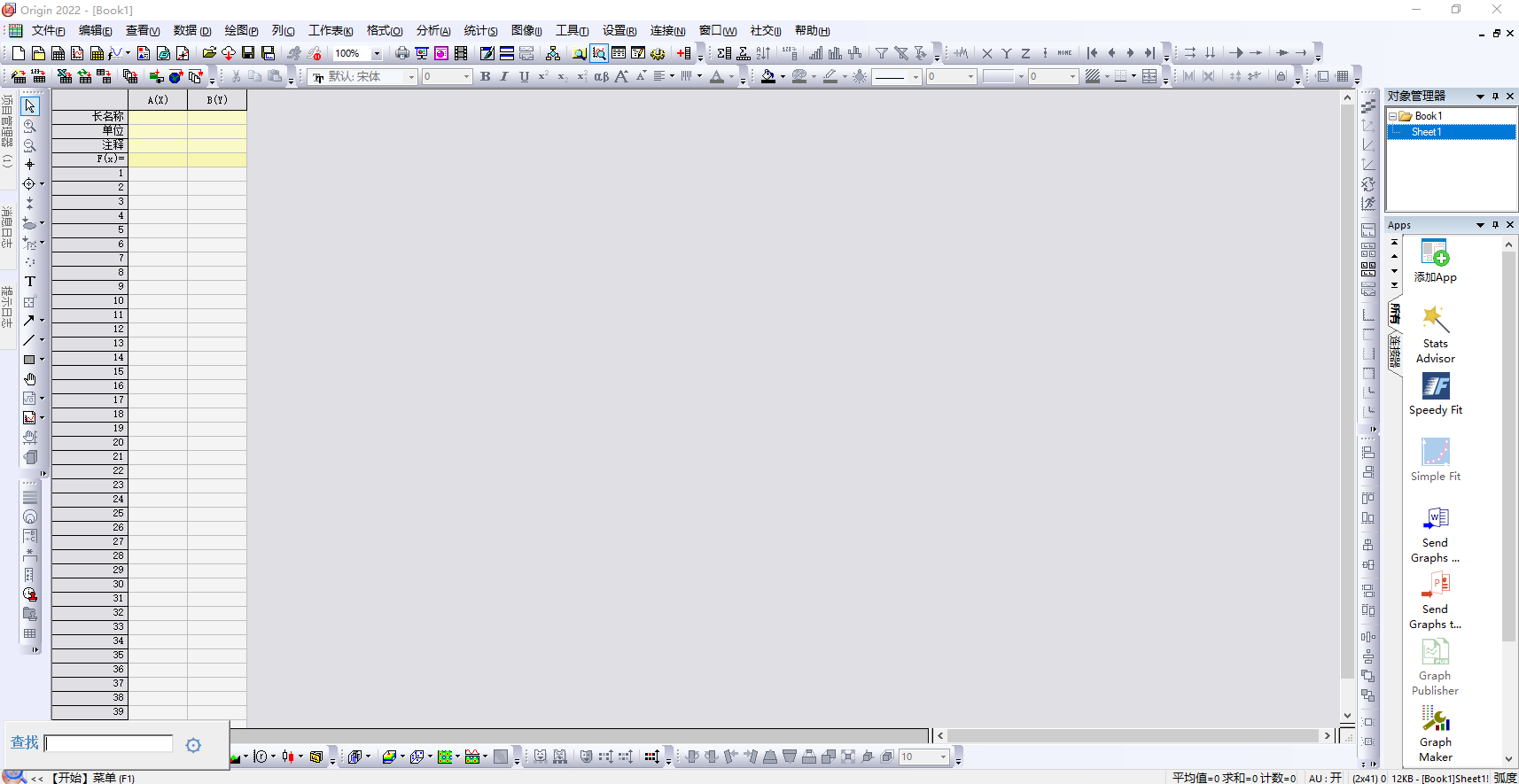Screen dimensions: 1519x784
Task: Click the Print icon in toolbar
Action: pyautogui.click(x=402, y=53)
